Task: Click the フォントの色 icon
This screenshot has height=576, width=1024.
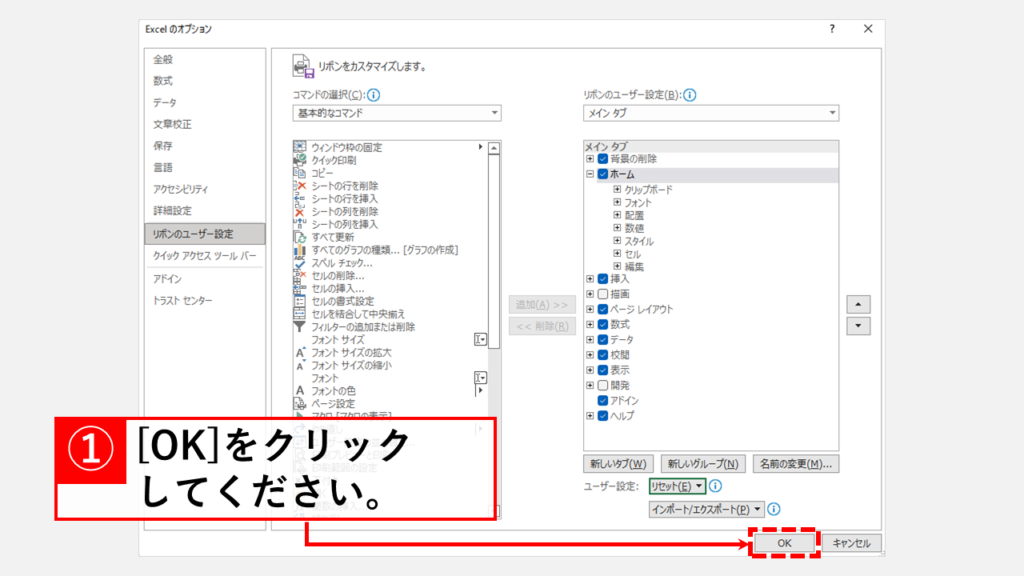Action: coord(300,391)
